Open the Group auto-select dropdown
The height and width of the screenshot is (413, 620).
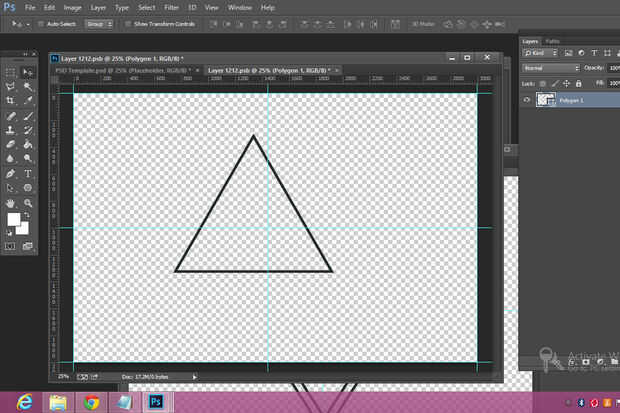pos(99,24)
